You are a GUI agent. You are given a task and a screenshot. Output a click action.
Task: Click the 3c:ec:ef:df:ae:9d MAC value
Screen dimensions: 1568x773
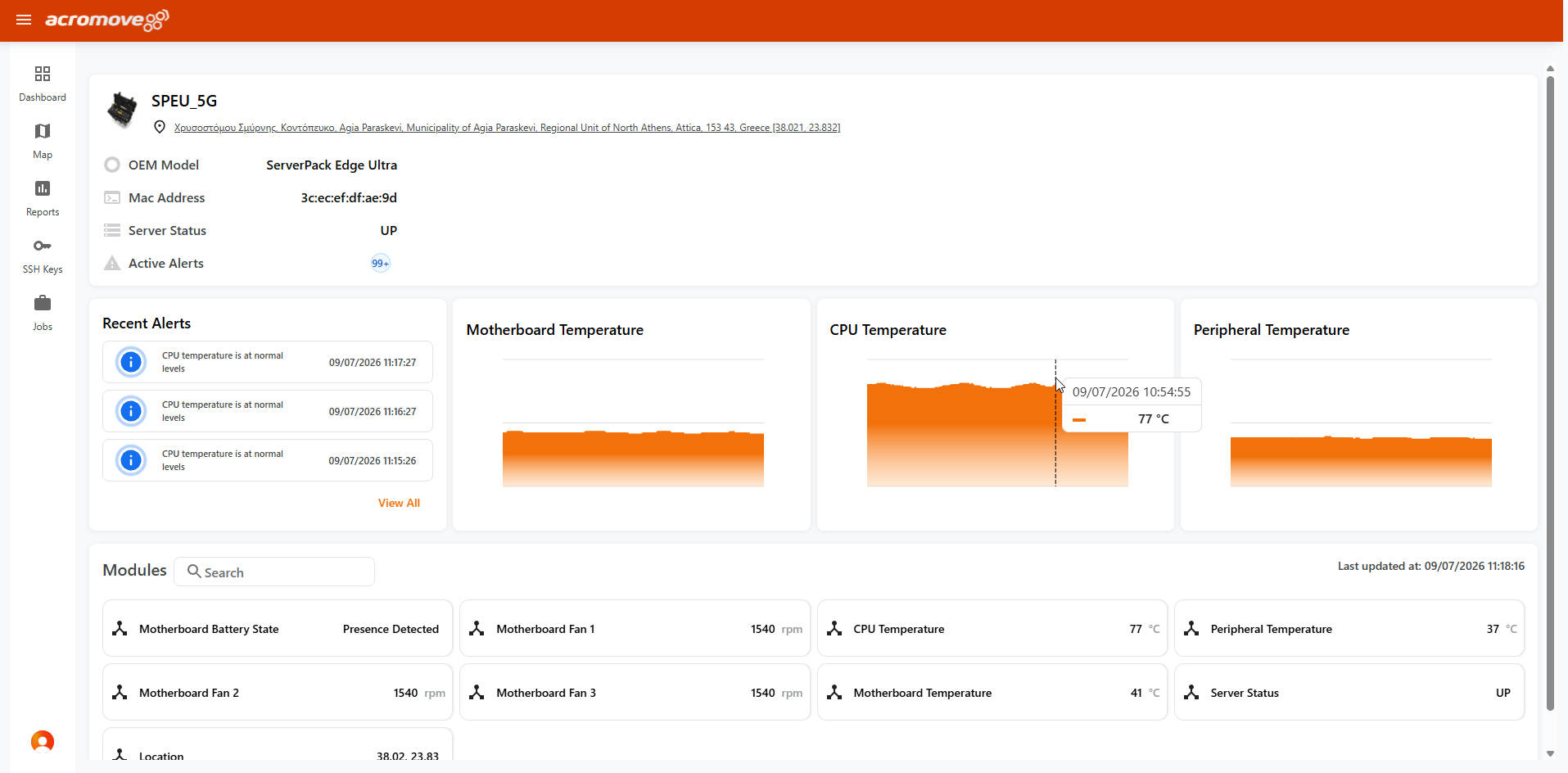tap(349, 197)
